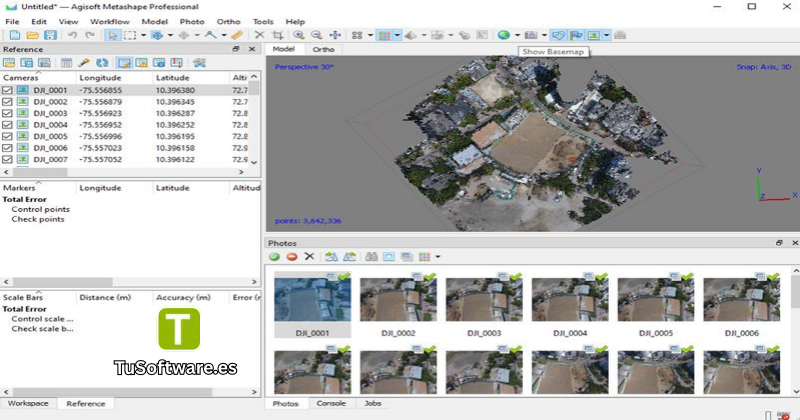This screenshot has height=420, width=800.
Task: Select the Navigation arrow tool
Action: (x=112, y=35)
